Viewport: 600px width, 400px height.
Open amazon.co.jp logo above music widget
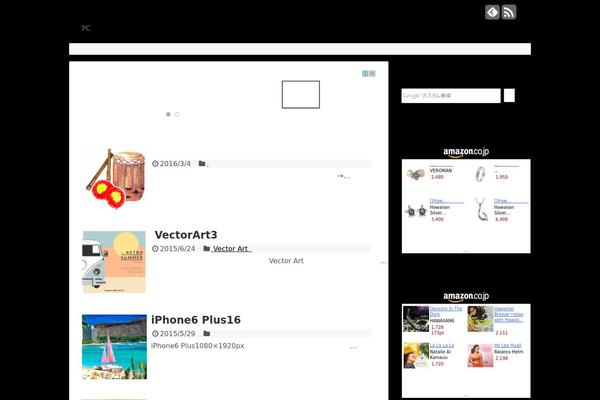tap(466, 296)
